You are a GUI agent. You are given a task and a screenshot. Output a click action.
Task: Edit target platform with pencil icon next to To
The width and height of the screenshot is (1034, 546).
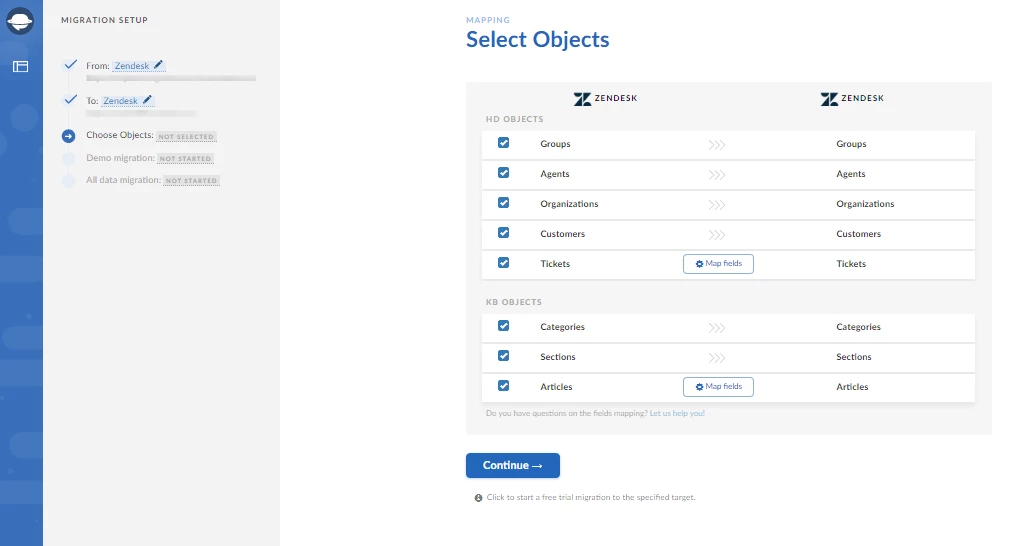coord(147,100)
